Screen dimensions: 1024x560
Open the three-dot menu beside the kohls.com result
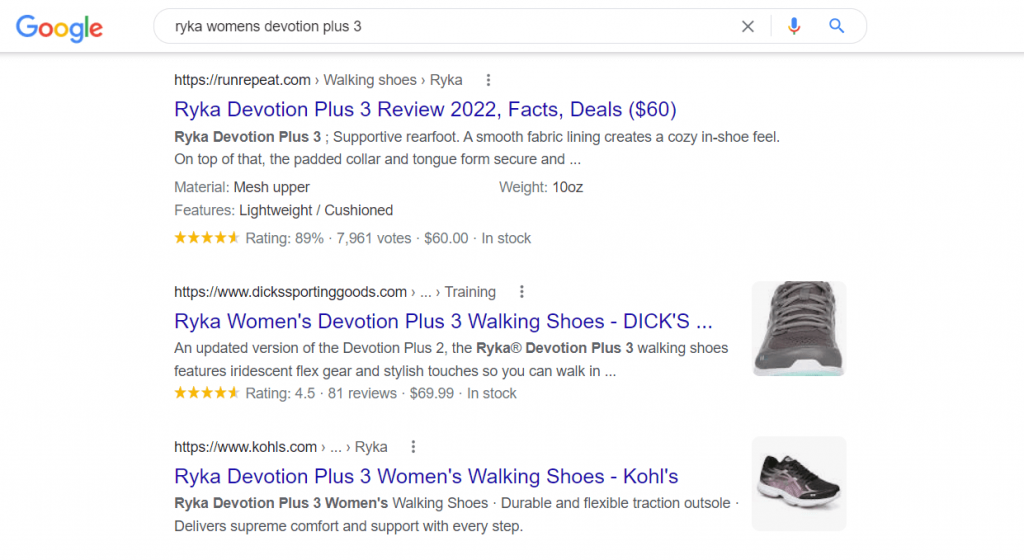pyautogui.click(x=413, y=446)
